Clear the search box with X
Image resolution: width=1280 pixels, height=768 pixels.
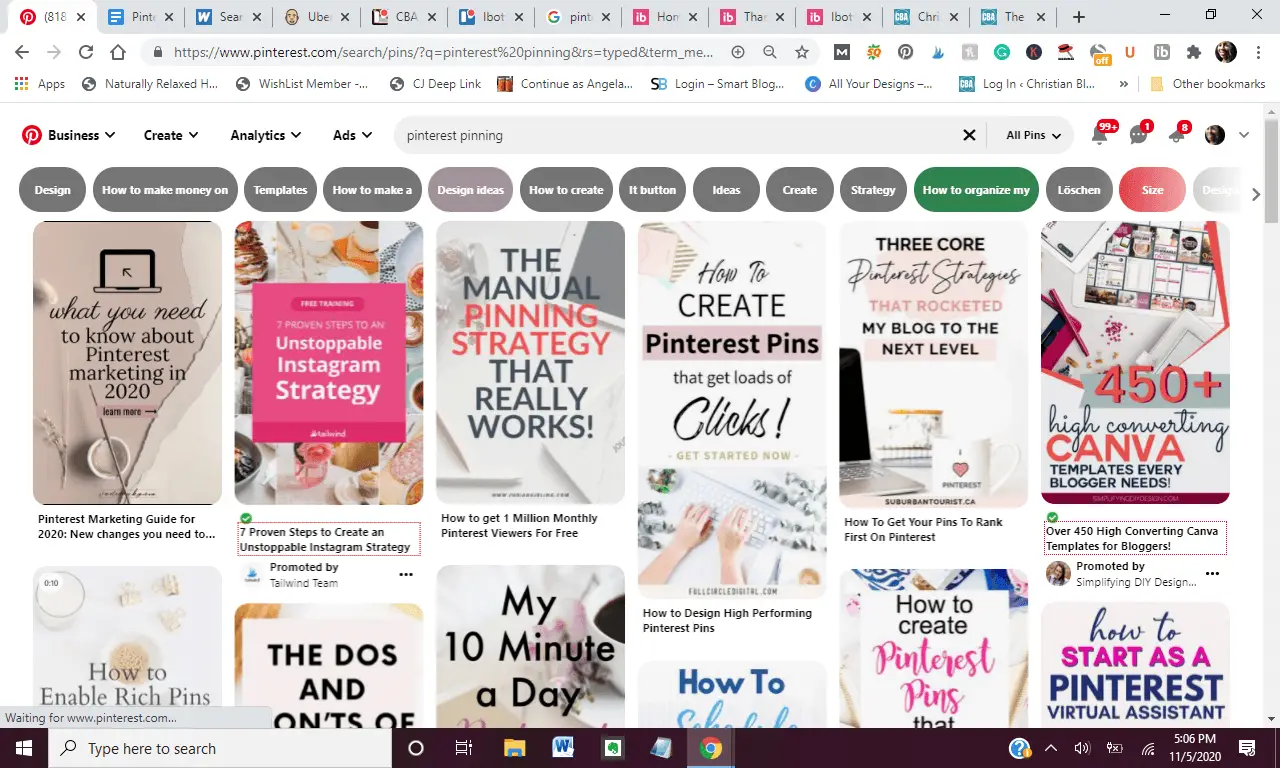click(x=968, y=135)
